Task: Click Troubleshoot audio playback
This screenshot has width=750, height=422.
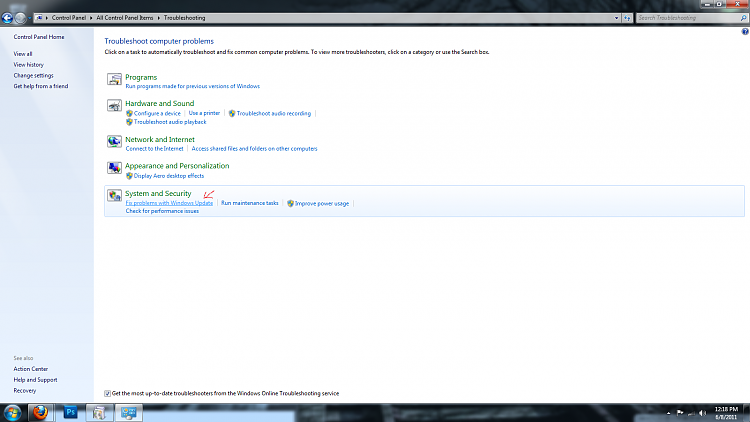Action: (170, 122)
